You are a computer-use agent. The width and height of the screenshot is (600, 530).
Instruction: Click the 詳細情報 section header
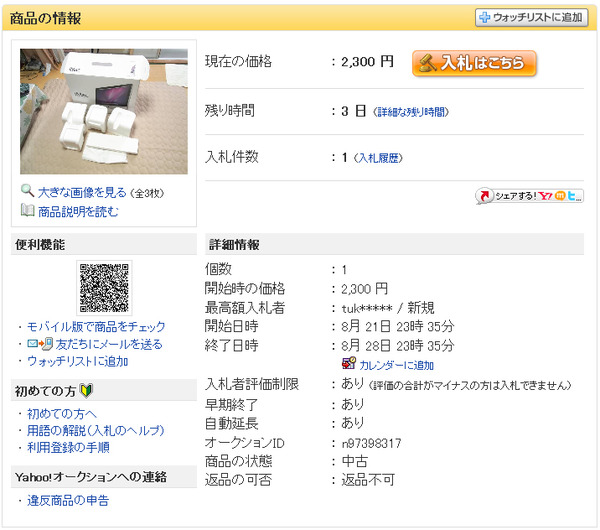[x=395, y=244]
